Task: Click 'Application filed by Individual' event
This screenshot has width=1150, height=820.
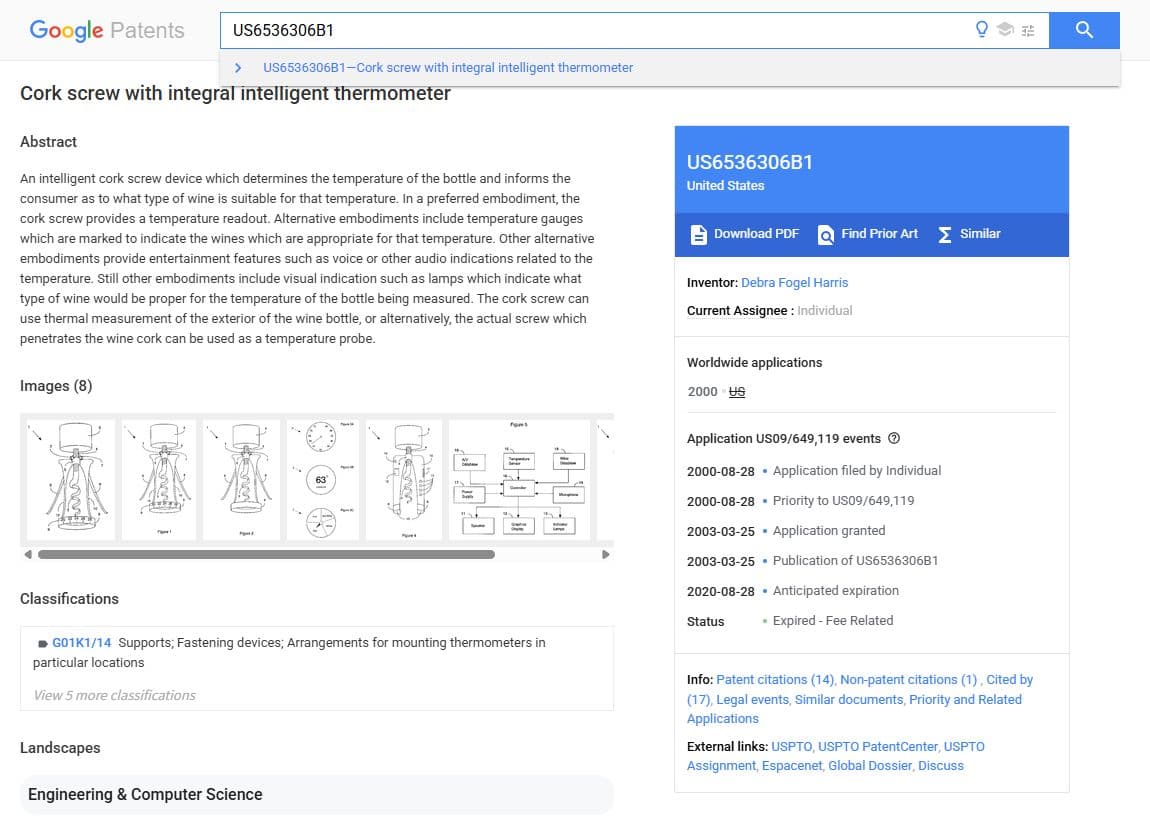Action: tap(857, 470)
